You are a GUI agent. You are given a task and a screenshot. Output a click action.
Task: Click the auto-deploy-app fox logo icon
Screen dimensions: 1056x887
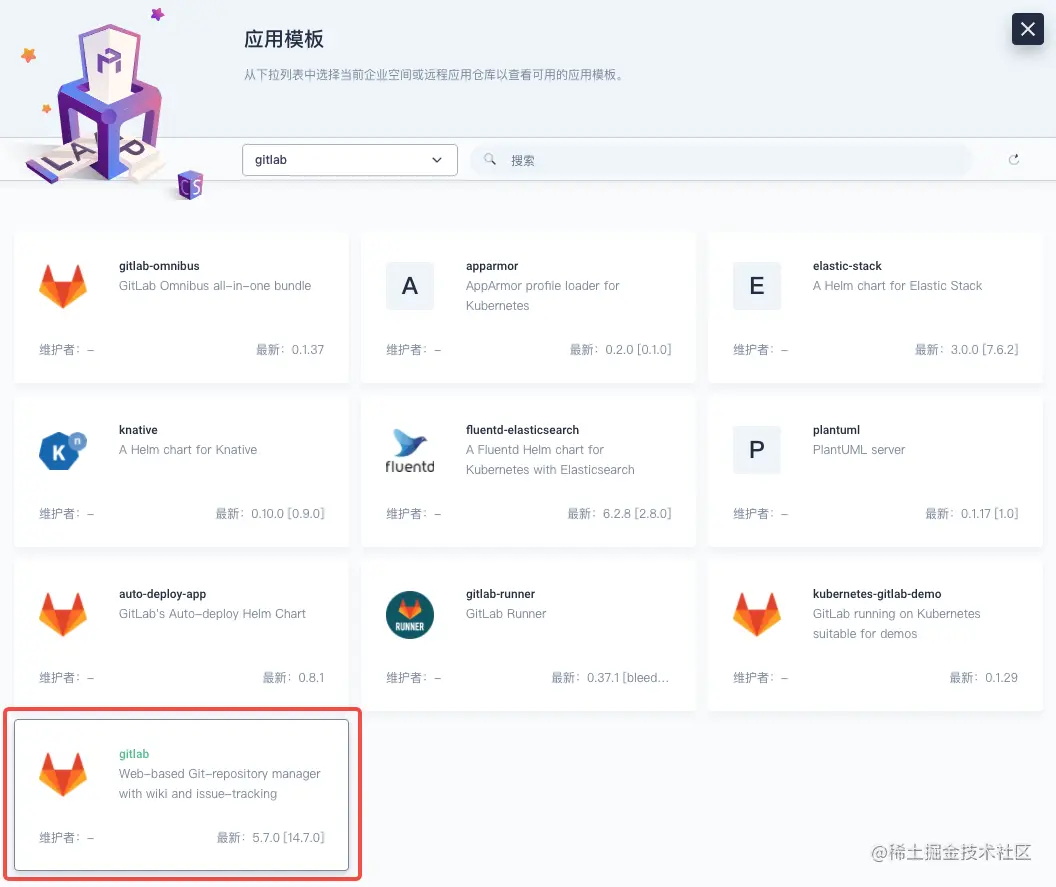click(x=63, y=614)
